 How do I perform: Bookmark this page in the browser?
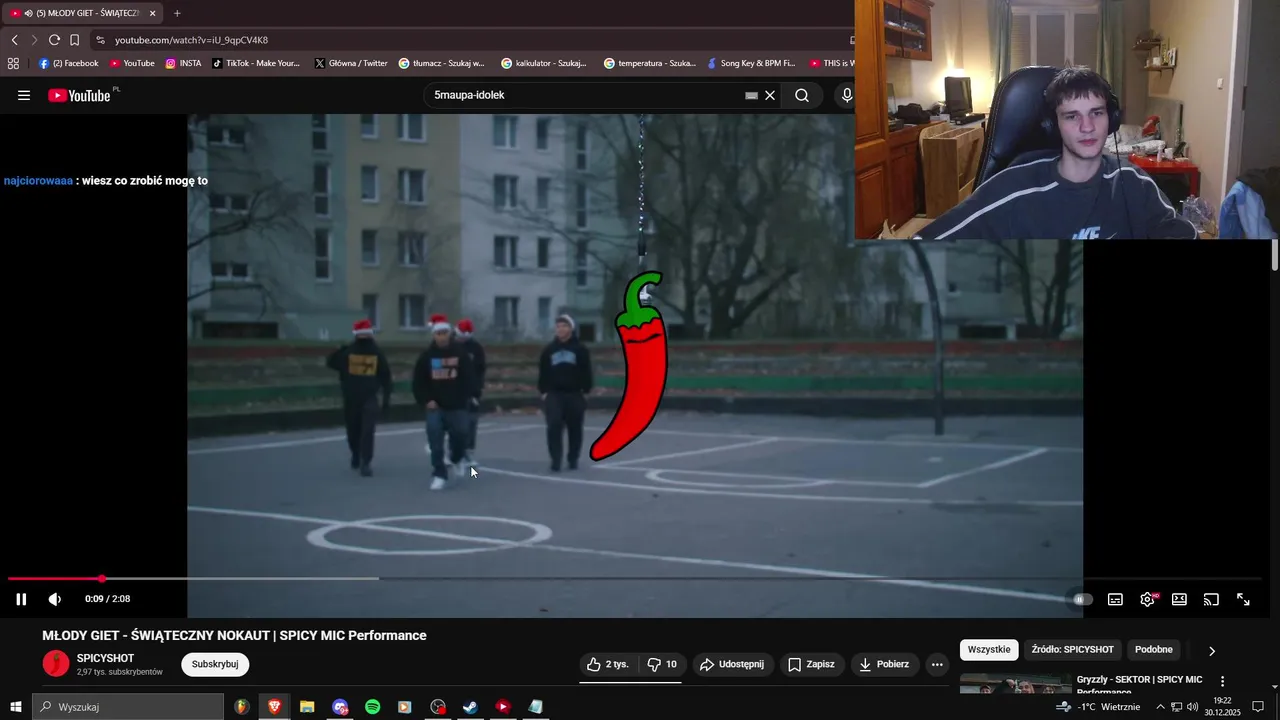[x=74, y=40]
